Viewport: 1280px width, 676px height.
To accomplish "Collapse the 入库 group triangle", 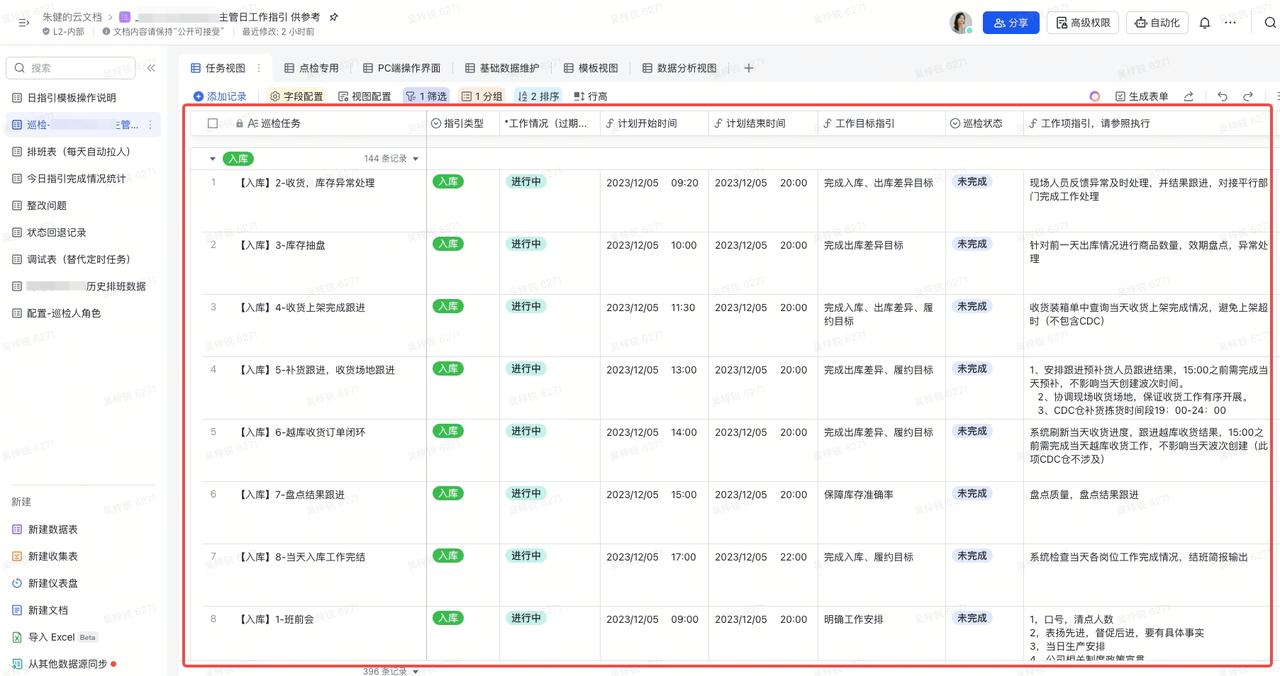I will point(212,159).
